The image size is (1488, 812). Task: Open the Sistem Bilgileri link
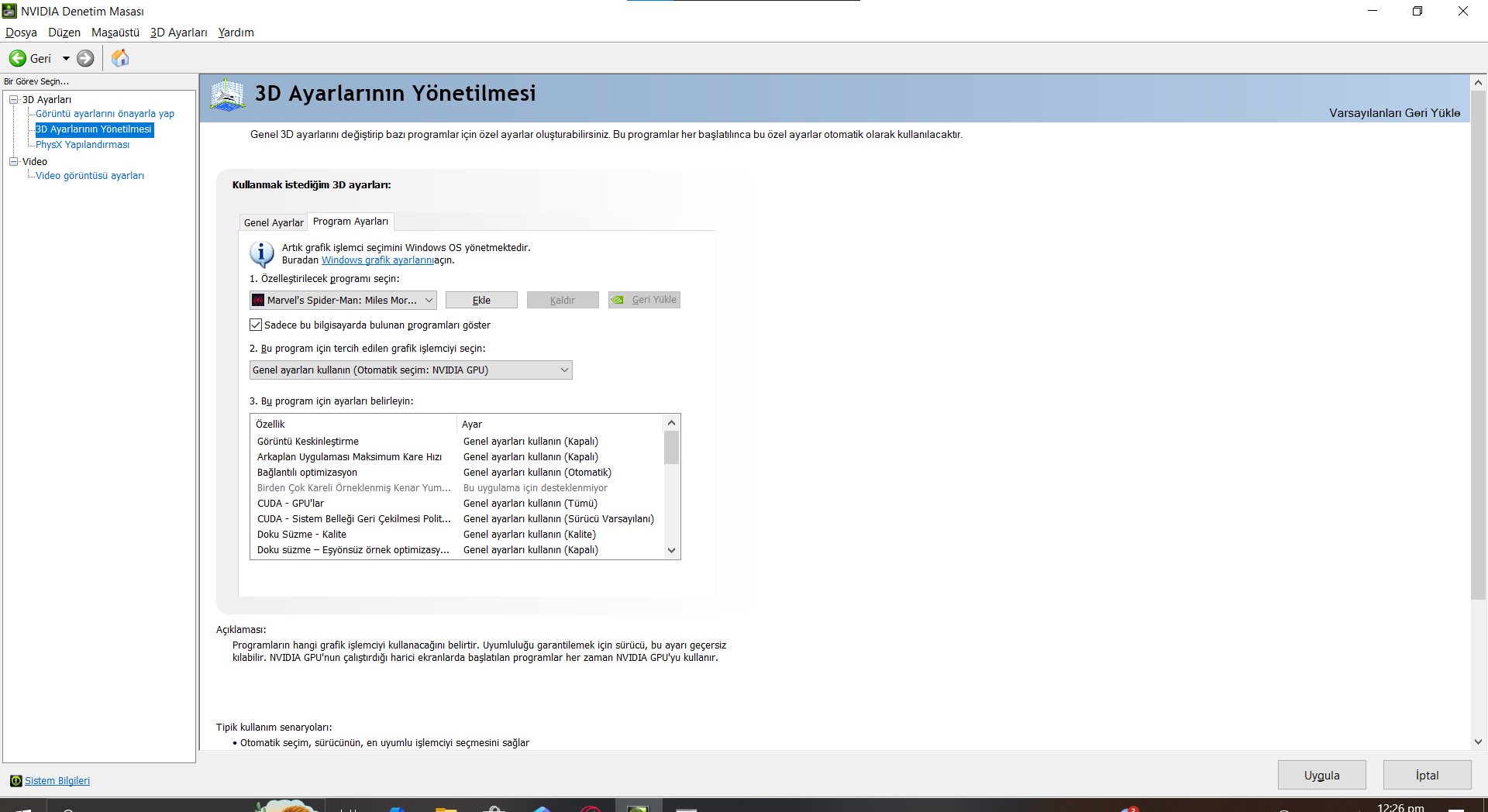[57, 780]
